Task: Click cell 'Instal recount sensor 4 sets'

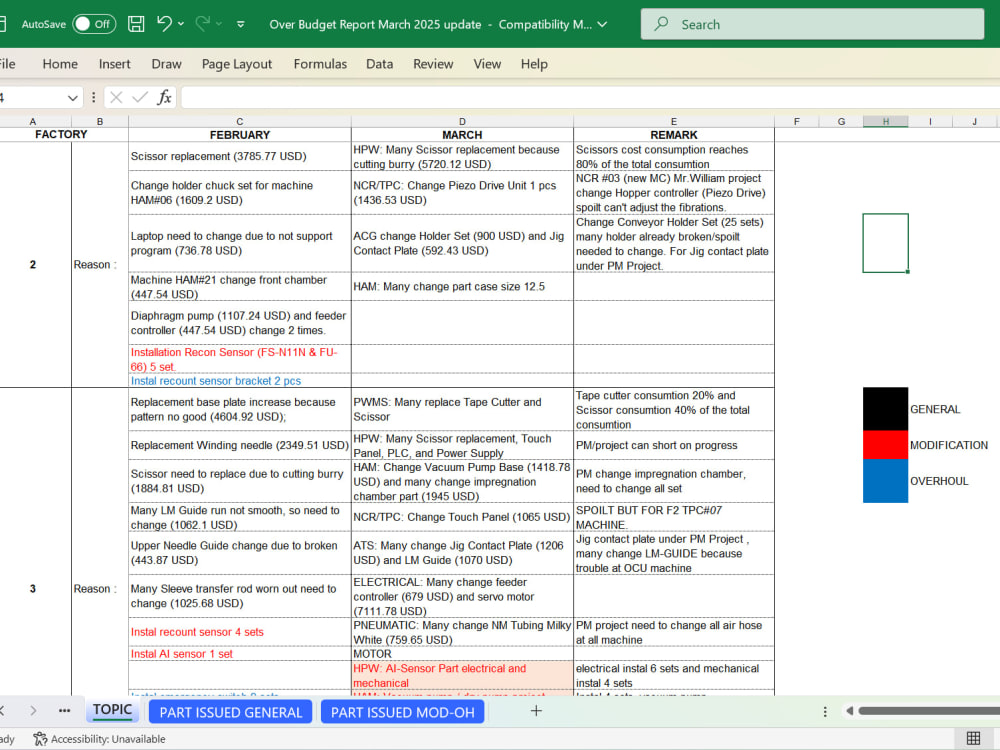Action: click(x=240, y=632)
